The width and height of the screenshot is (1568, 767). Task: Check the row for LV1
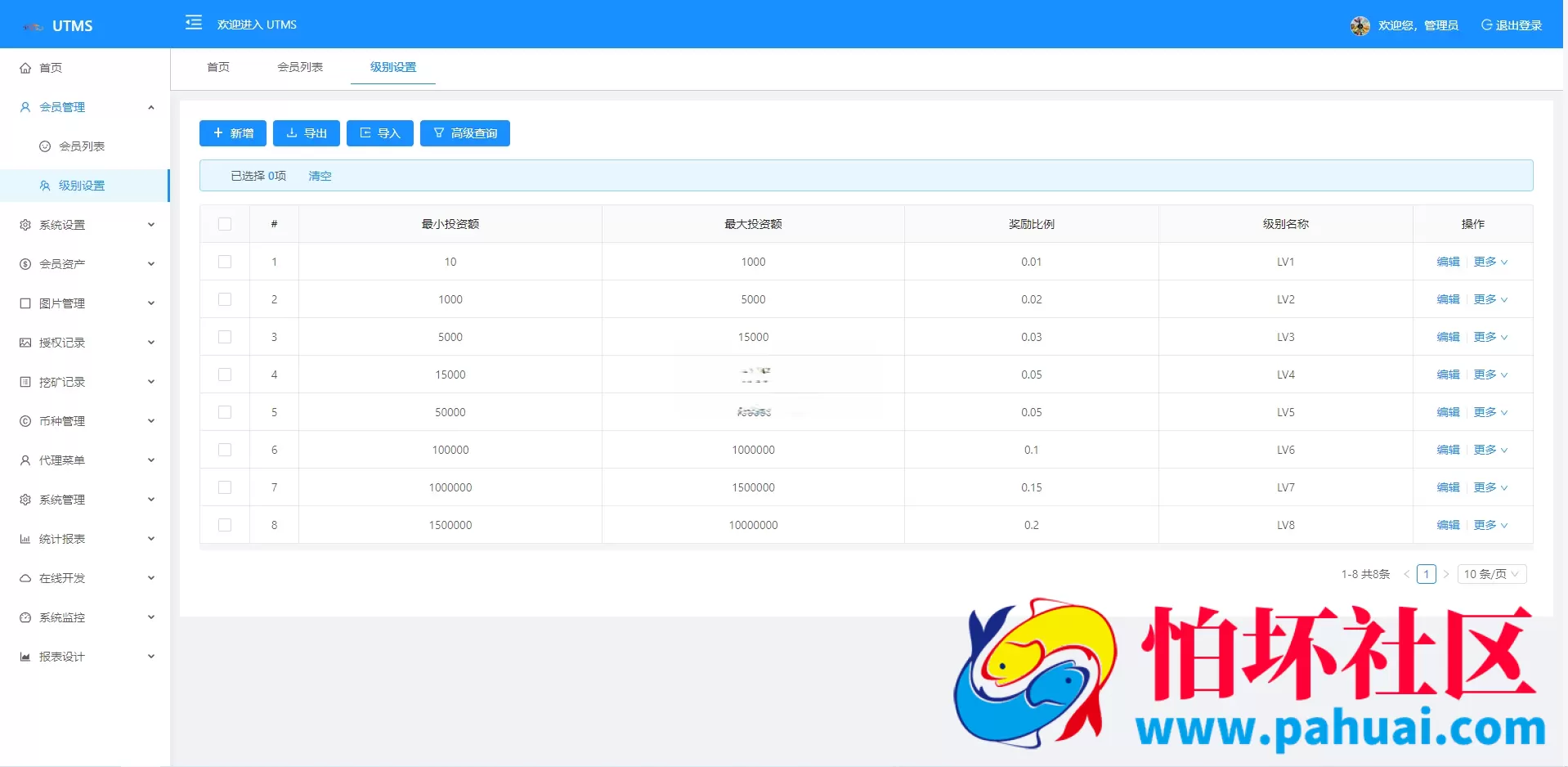[x=225, y=262]
